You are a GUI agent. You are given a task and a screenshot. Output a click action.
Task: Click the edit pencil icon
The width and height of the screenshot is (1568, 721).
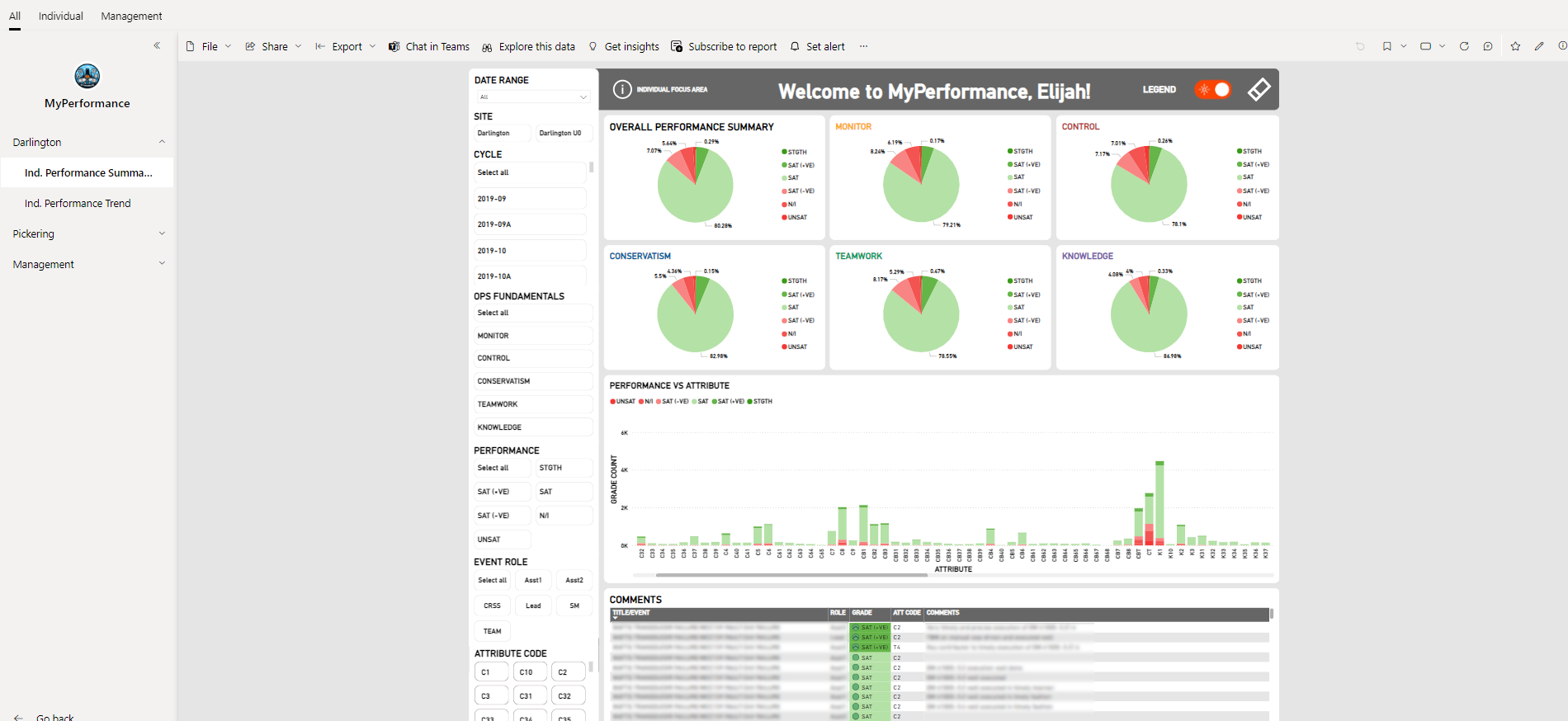(1539, 46)
